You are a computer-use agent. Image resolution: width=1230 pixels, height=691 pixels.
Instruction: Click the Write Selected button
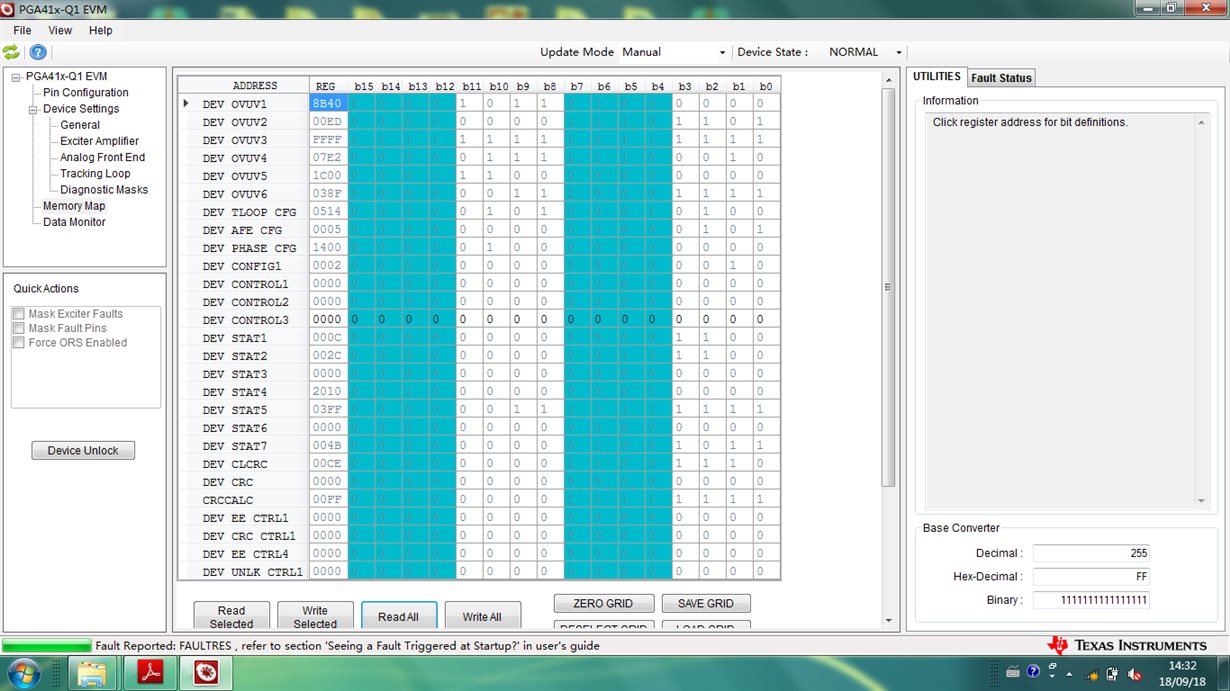click(x=315, y=617)
